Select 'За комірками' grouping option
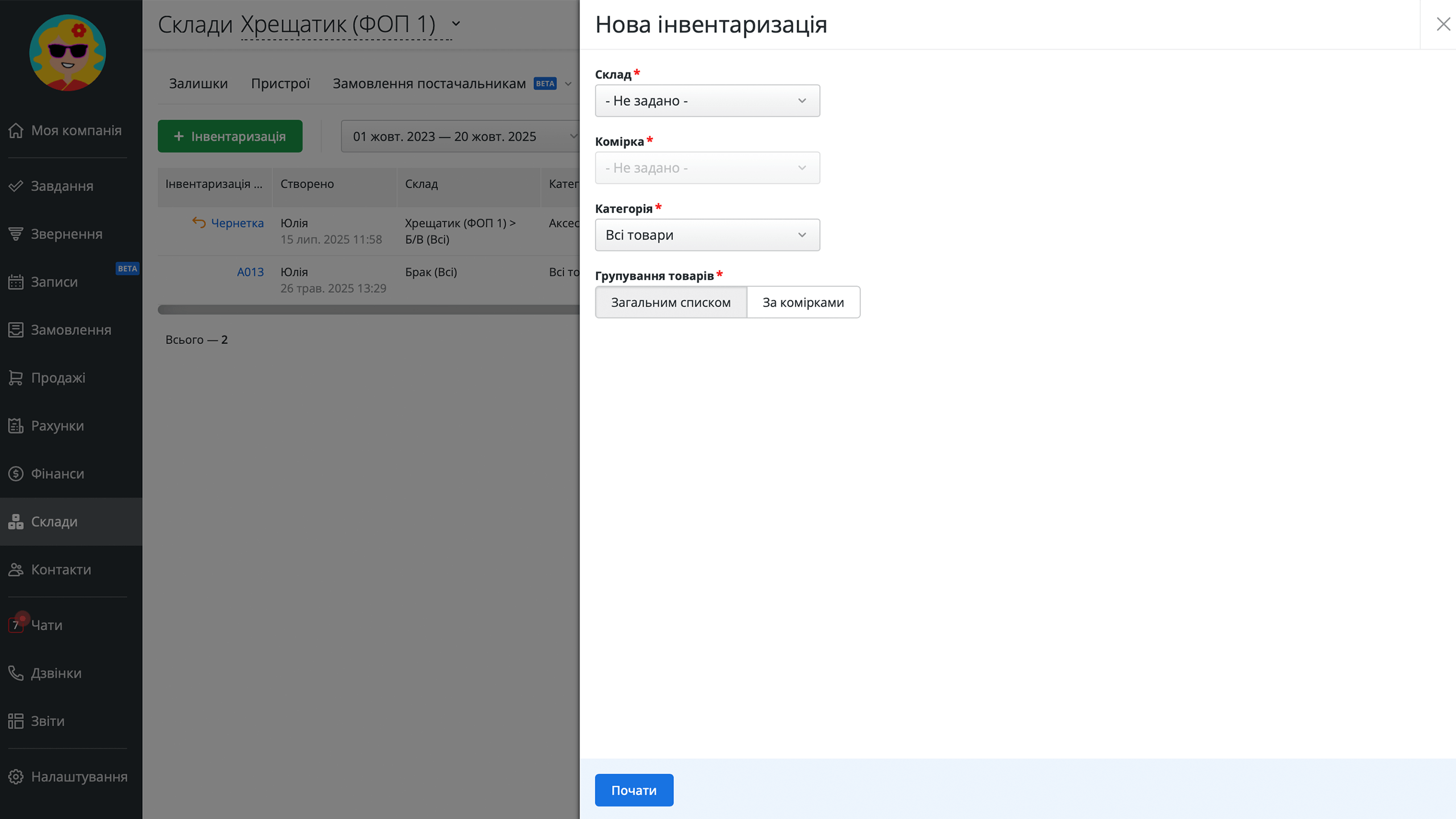 pyautogui.click(x=803, y=302)
